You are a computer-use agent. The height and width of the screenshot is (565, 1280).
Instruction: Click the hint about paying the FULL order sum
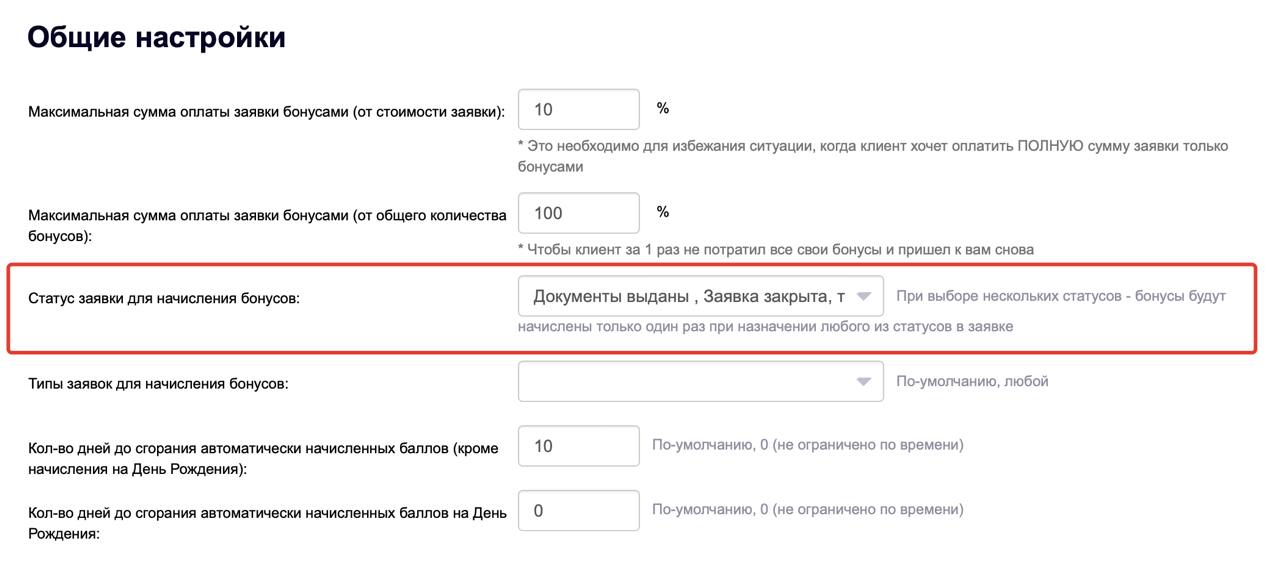[x=872, y=146]
